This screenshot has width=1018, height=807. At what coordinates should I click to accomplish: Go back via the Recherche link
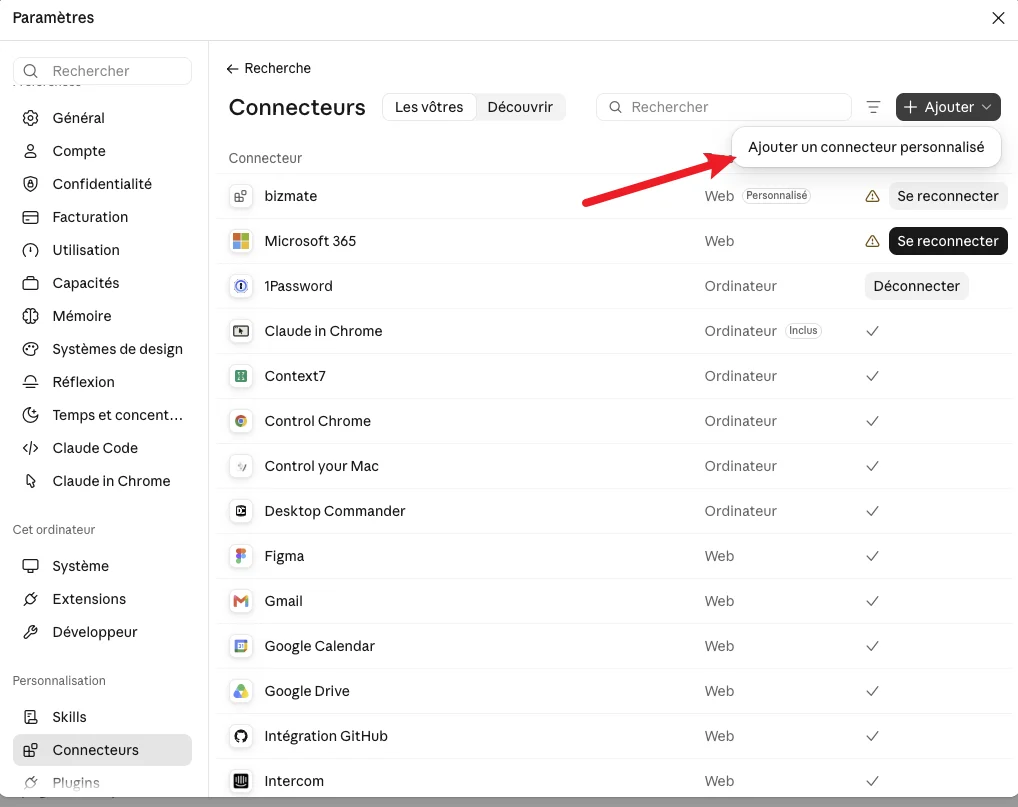[269, 68]
